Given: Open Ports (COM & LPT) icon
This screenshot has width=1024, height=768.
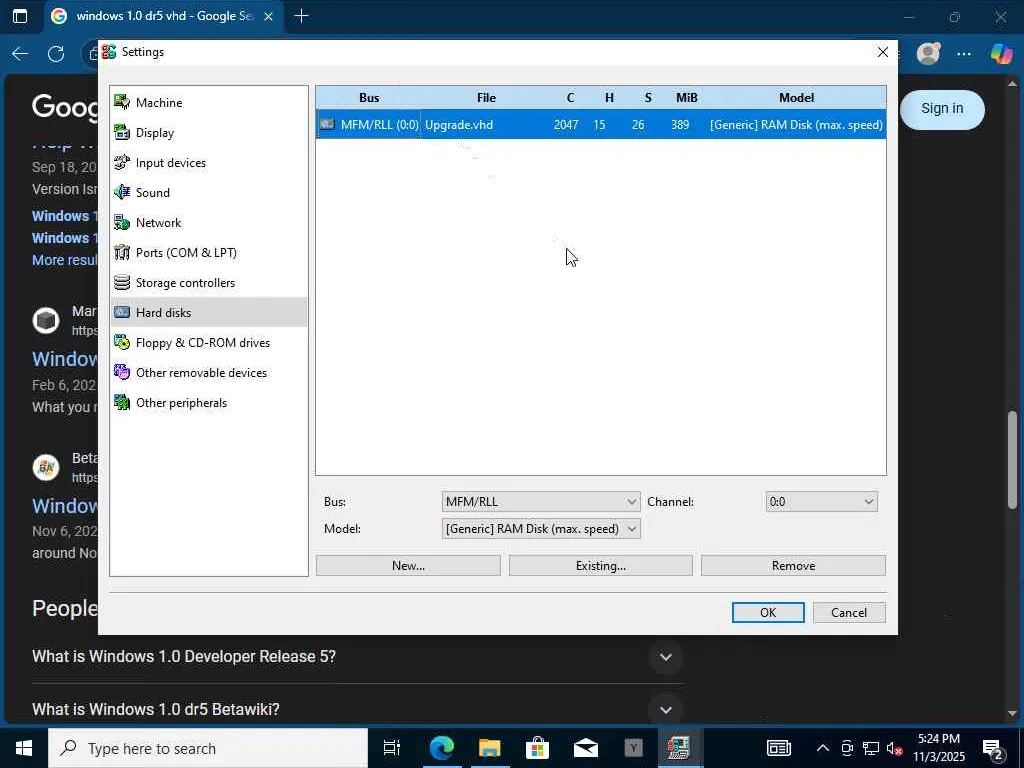Looking at the screenshot, I should tap(122, 252).
